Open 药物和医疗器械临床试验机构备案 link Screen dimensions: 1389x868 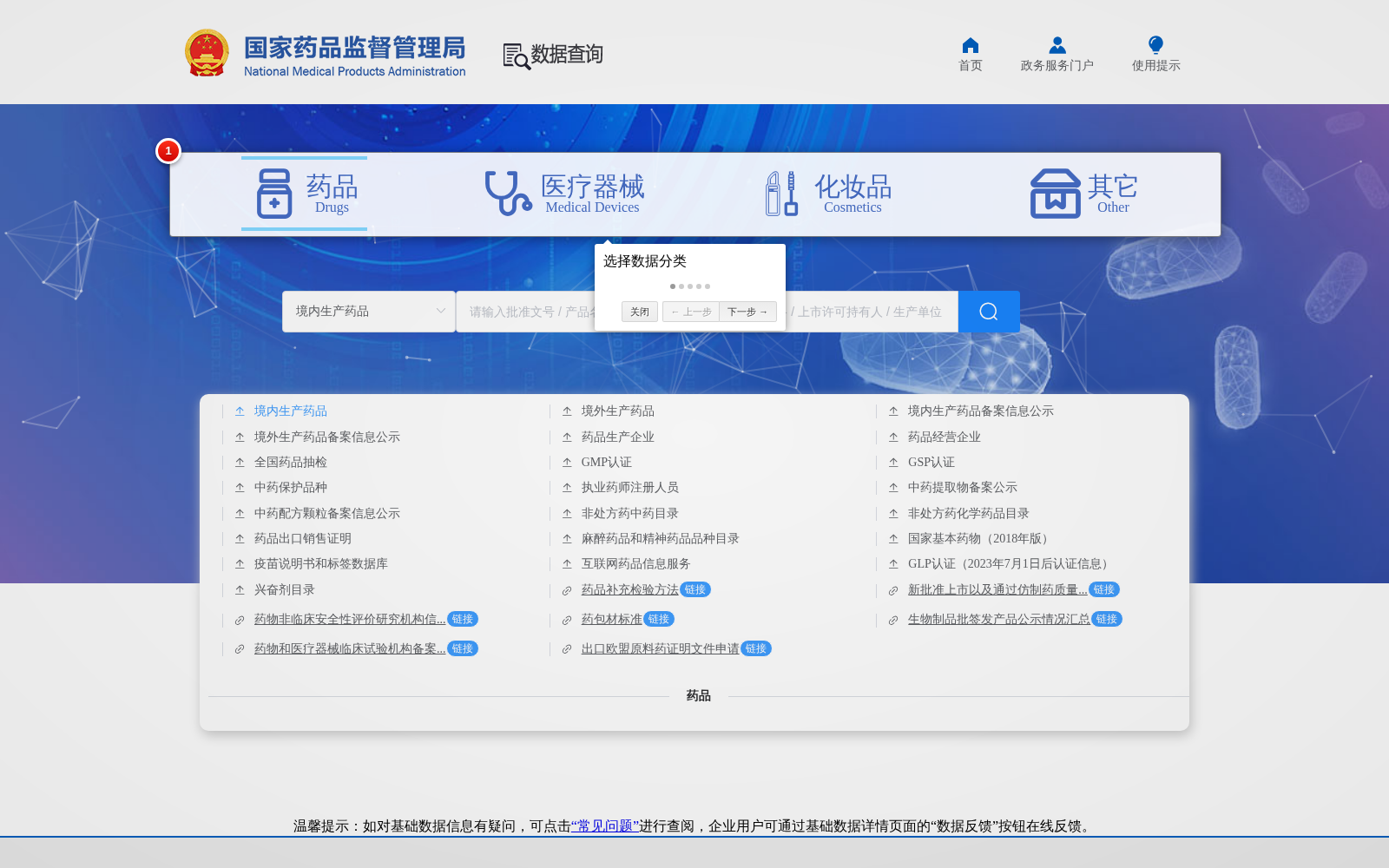tap(350, 649)
